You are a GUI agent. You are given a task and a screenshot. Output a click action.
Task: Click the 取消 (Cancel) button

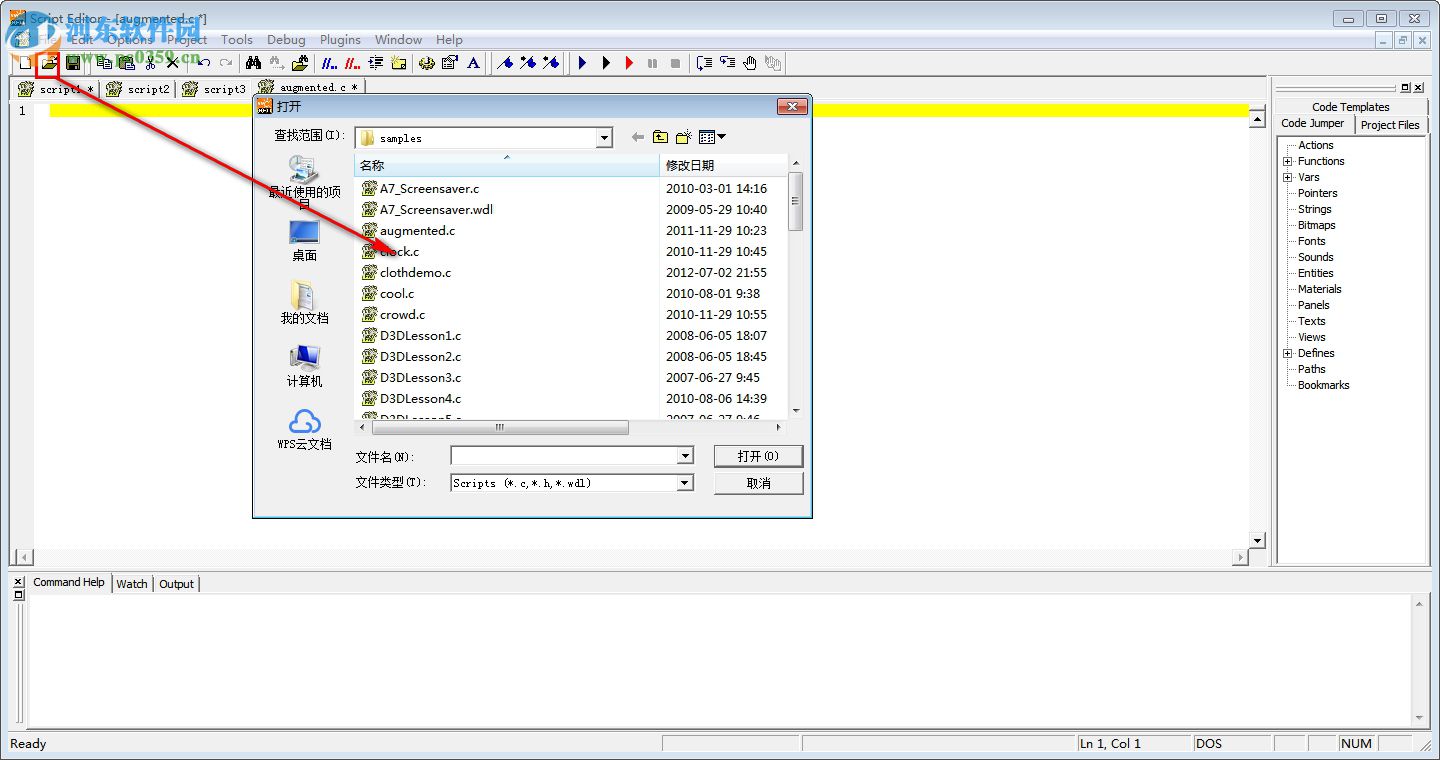[758, 483]
